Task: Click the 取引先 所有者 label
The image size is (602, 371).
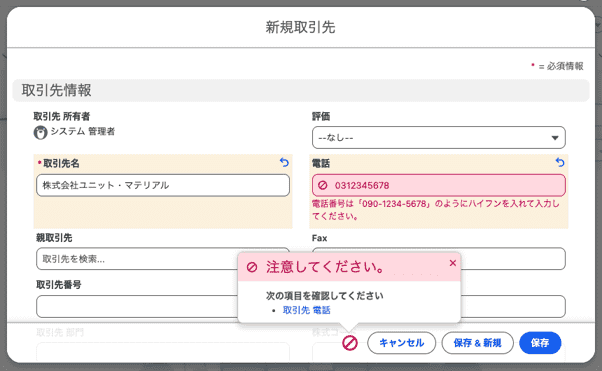Action: point(61,116)
